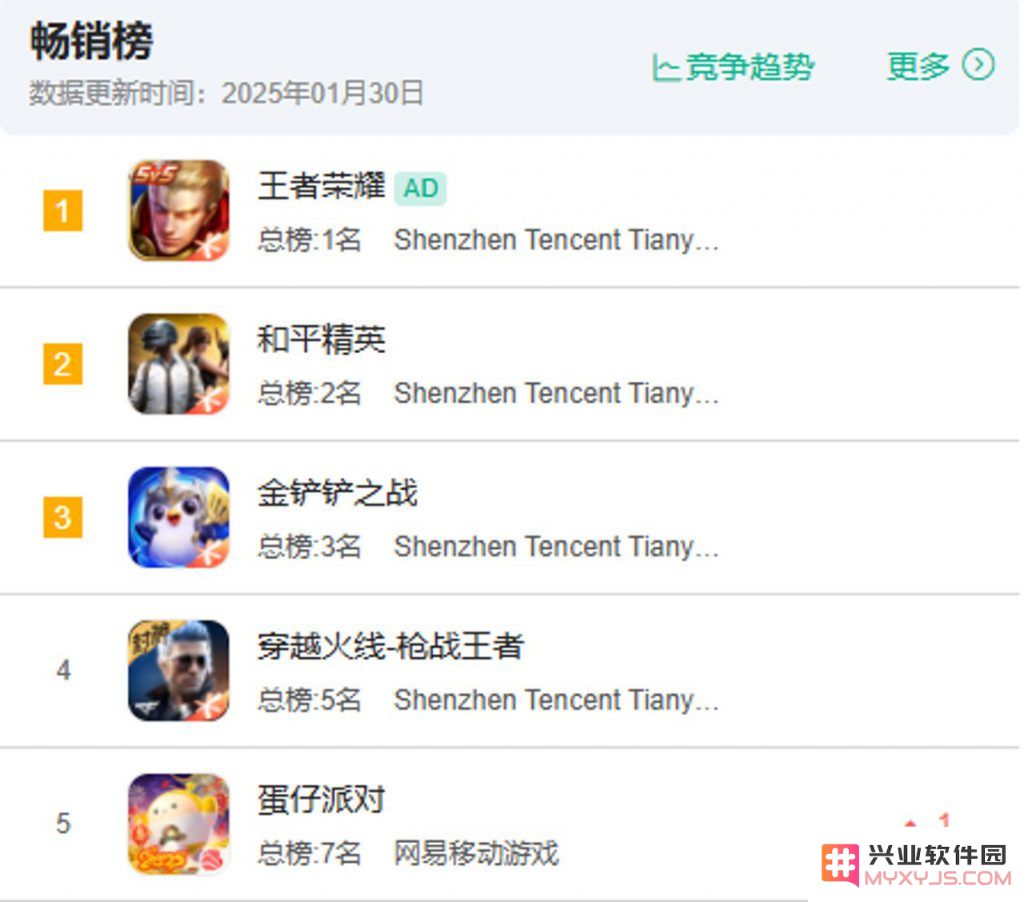1024x902 pixels.
Task: Select the 蛋仔派对 title text
Action: (x=321, y=800)
